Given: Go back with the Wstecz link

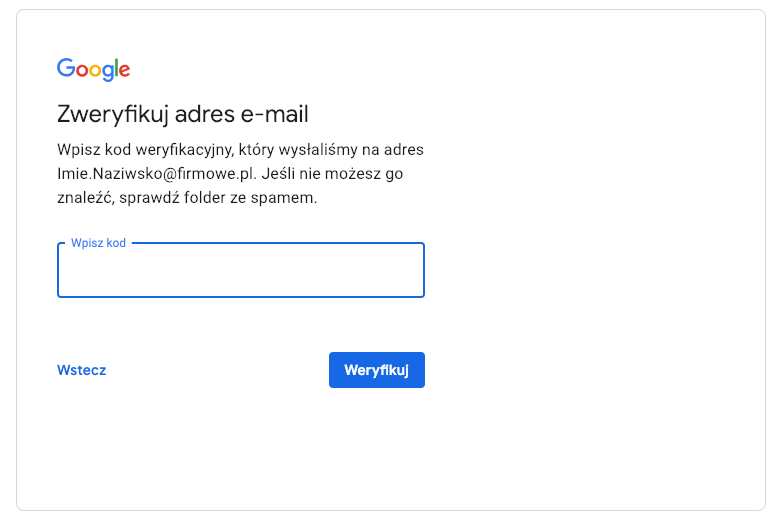Looking at the screenshot, I should click(82, 370).
